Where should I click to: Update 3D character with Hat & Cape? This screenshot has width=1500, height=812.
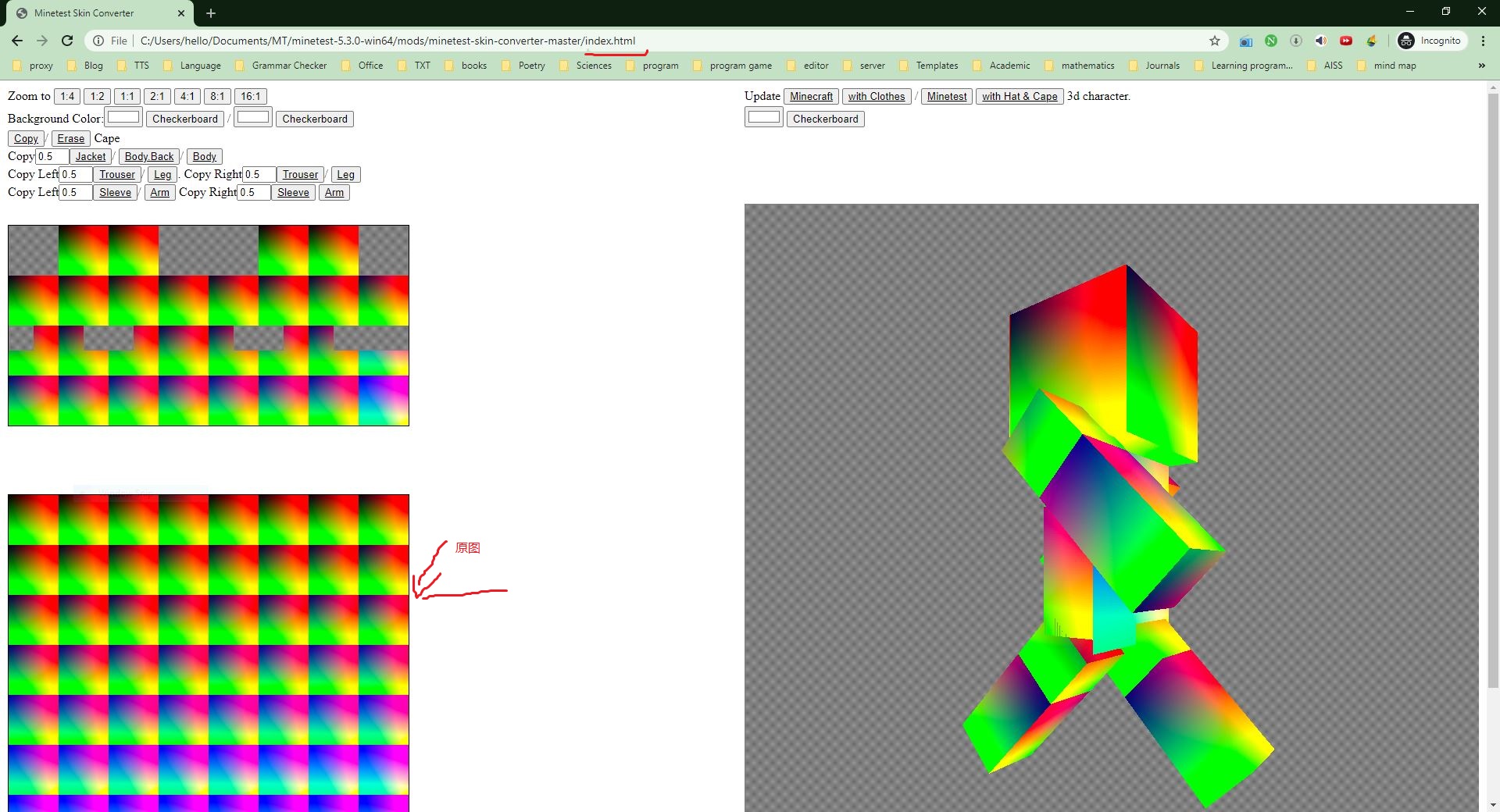coord(1019,96)
